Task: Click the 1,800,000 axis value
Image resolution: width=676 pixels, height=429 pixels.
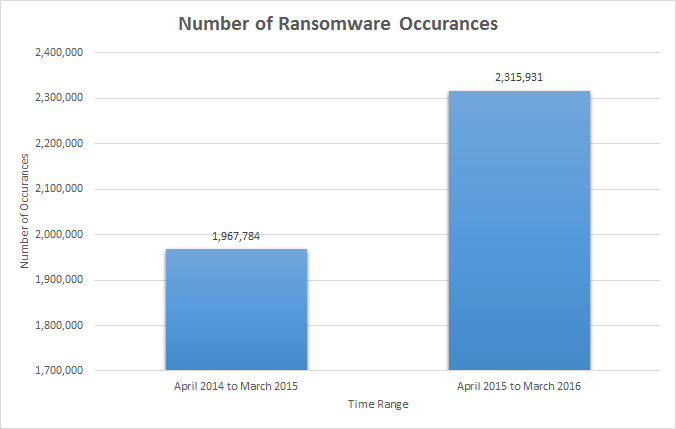Action: [x=59, y=325]
